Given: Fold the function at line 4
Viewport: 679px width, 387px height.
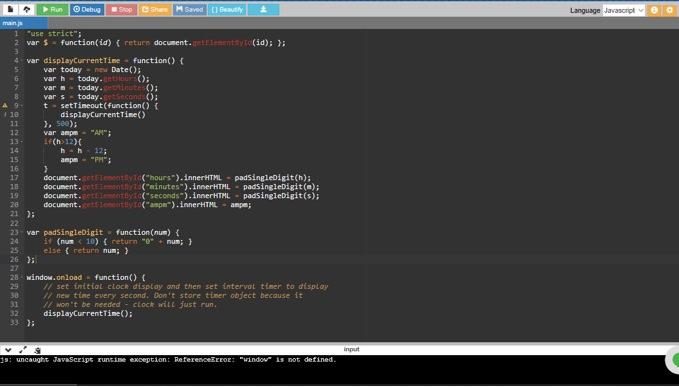Looking at the screenshot, I should point(22,61).
